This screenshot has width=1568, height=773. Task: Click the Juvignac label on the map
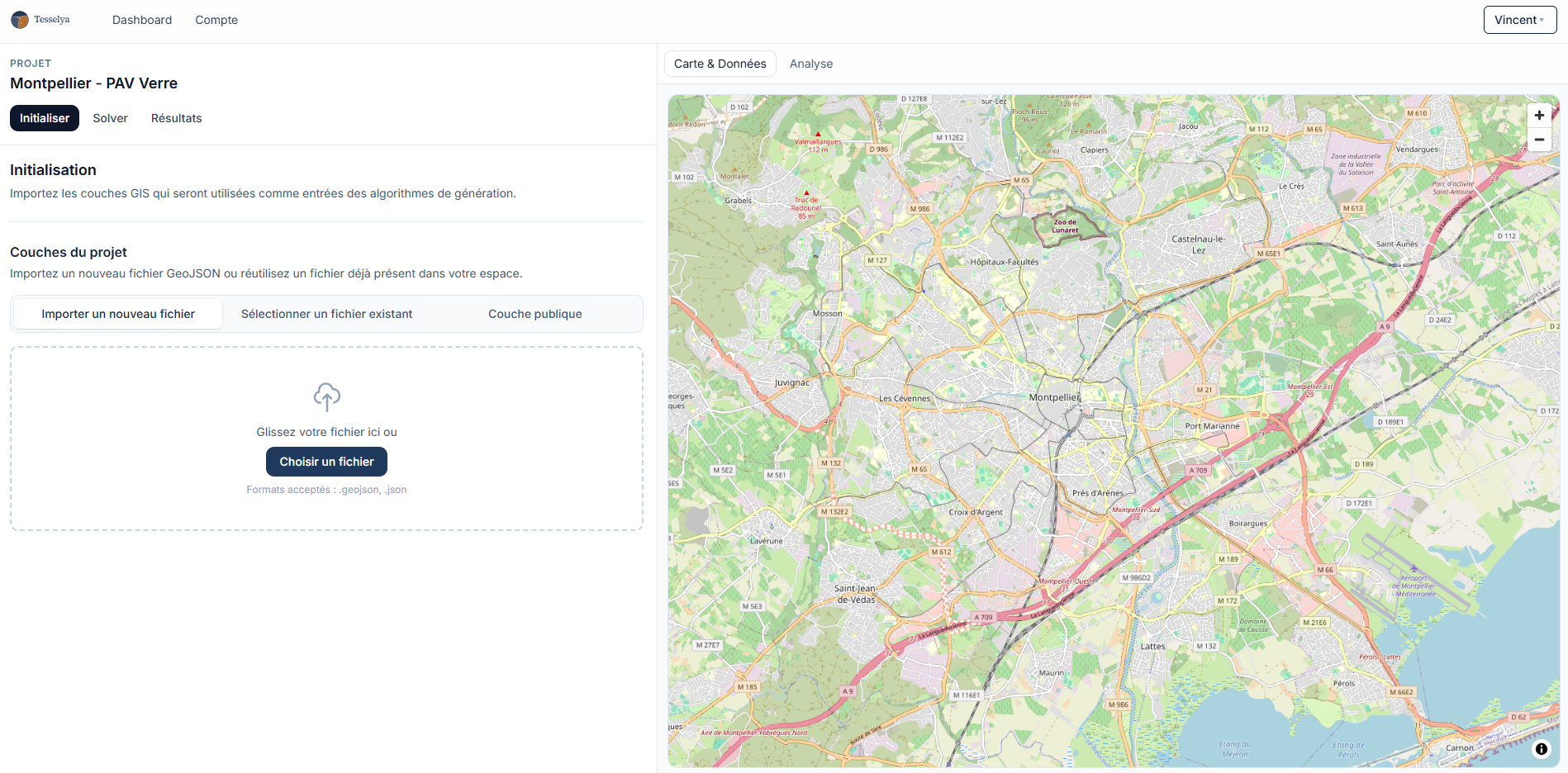[x=792, y=383]
